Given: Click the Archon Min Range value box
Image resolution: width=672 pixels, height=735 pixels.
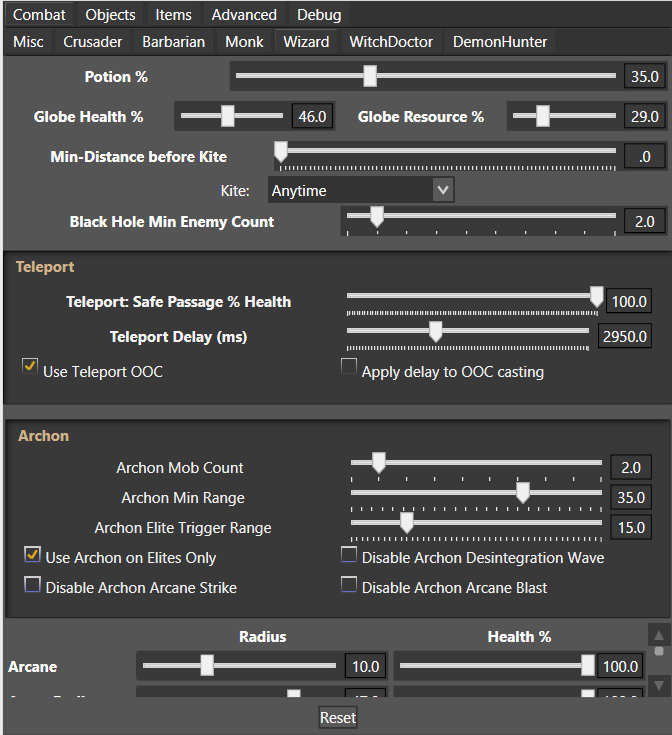Looking at the screenshot, I should click(x=629, y=498).
